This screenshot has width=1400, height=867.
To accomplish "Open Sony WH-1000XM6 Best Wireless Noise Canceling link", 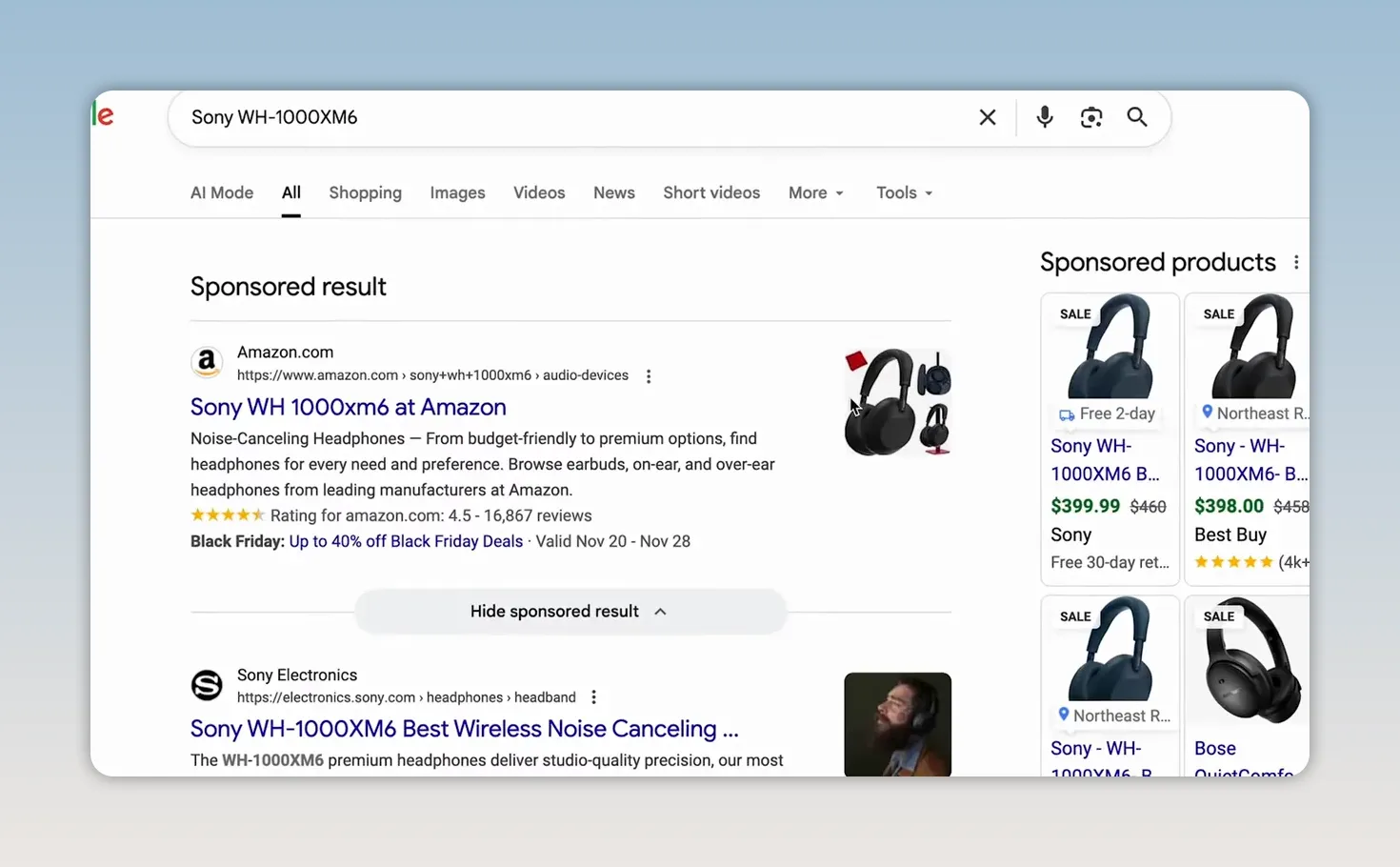I will tap(465, 729).
